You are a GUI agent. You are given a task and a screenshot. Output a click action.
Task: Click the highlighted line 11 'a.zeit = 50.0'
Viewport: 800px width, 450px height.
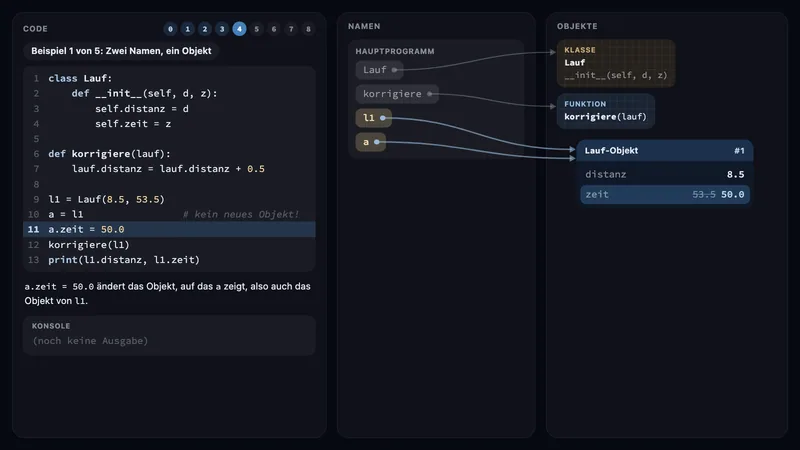169,230
